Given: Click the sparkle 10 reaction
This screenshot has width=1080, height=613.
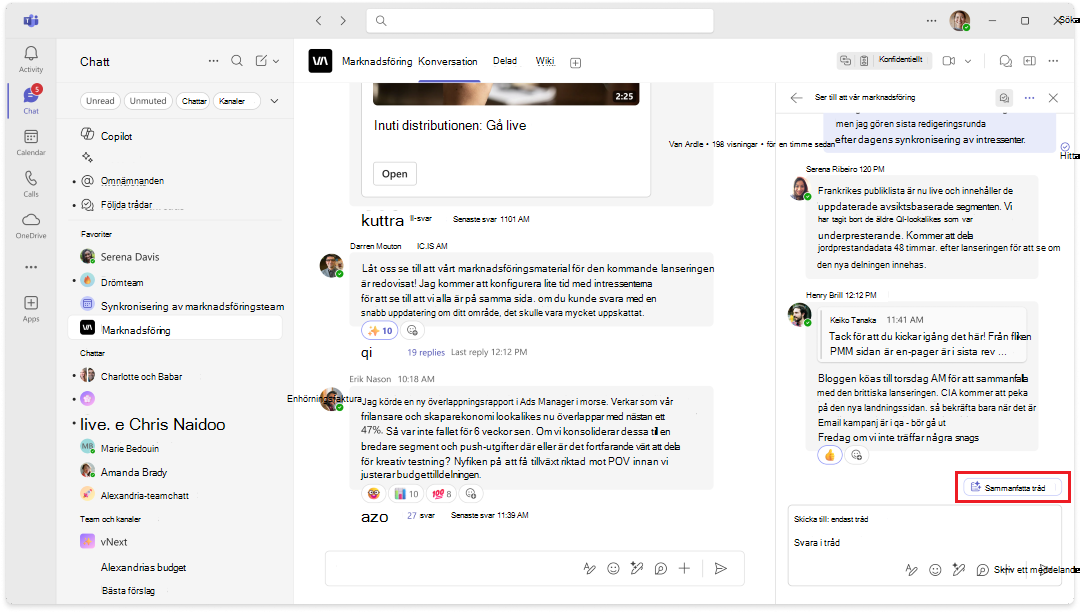Looking at the screenshot, I should [380, 331].
